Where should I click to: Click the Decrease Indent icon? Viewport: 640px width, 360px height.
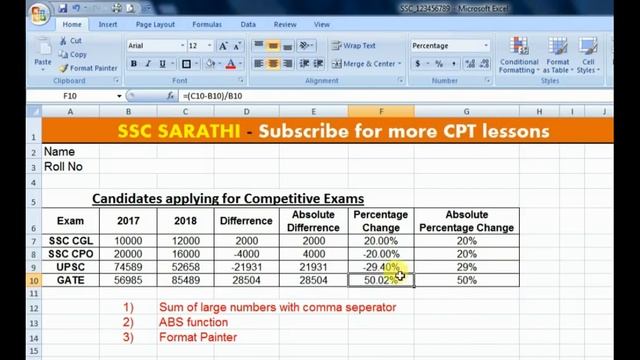tap(304, 64)
